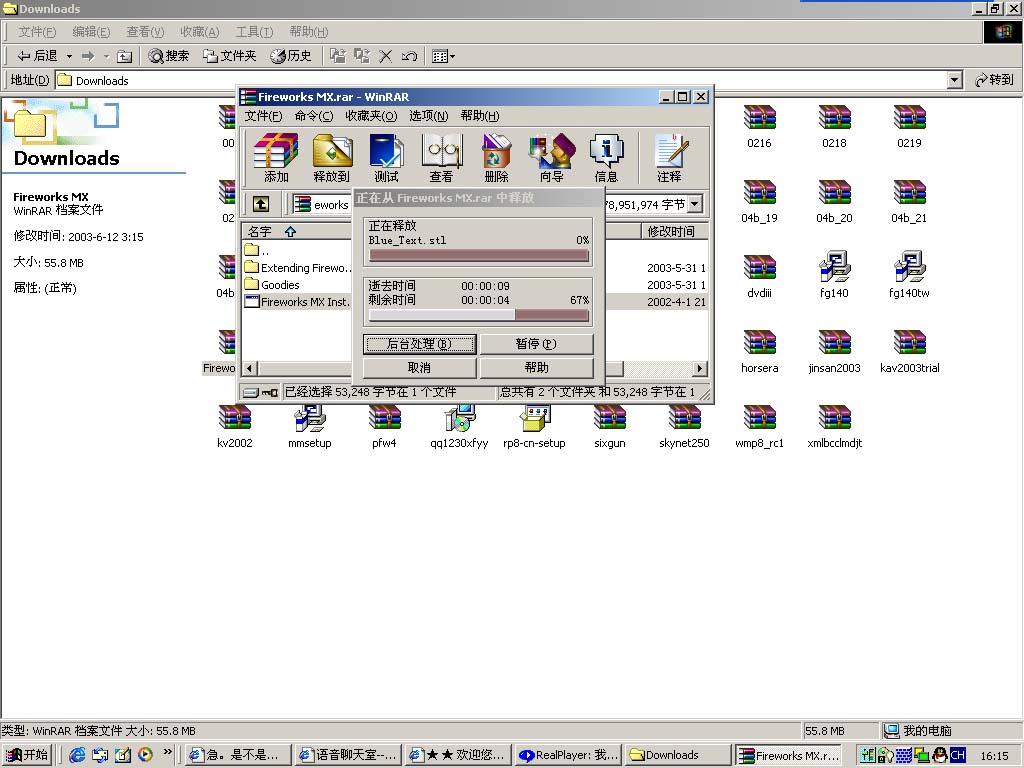Open WinRAR Commands (命令) menu
The image size is (1024, 768).
point(313,116)
